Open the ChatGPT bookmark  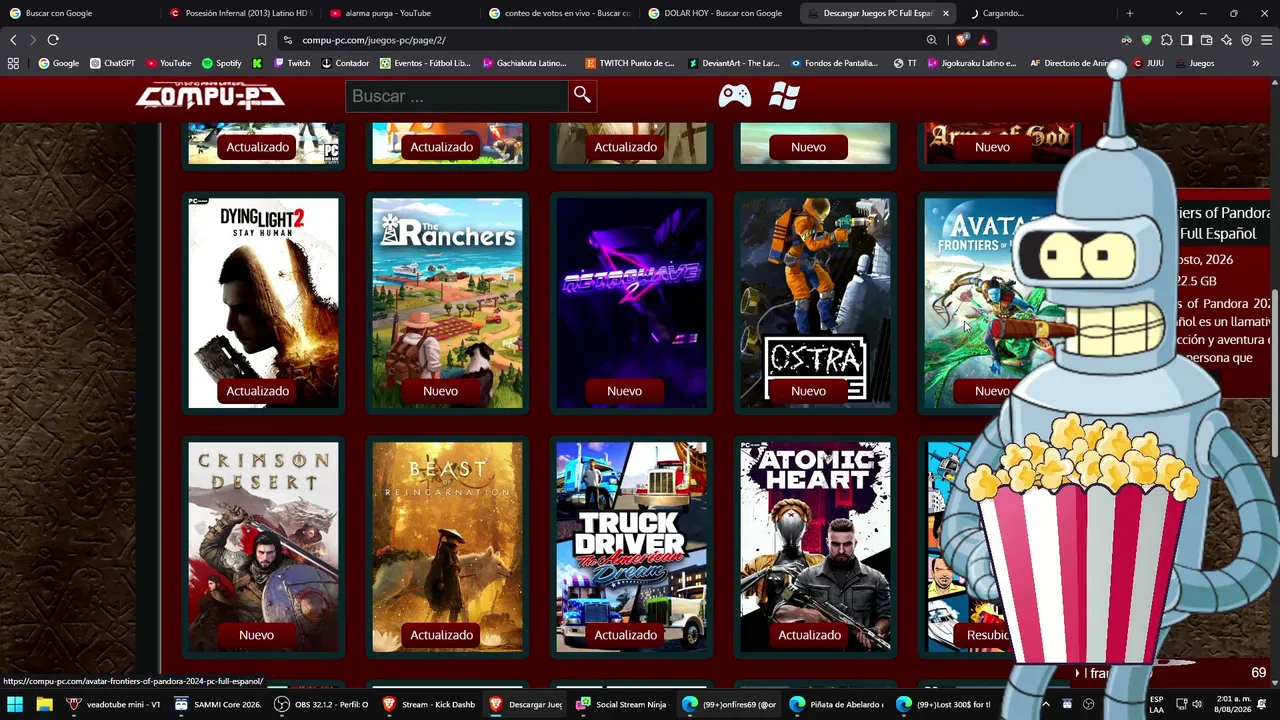112,63
